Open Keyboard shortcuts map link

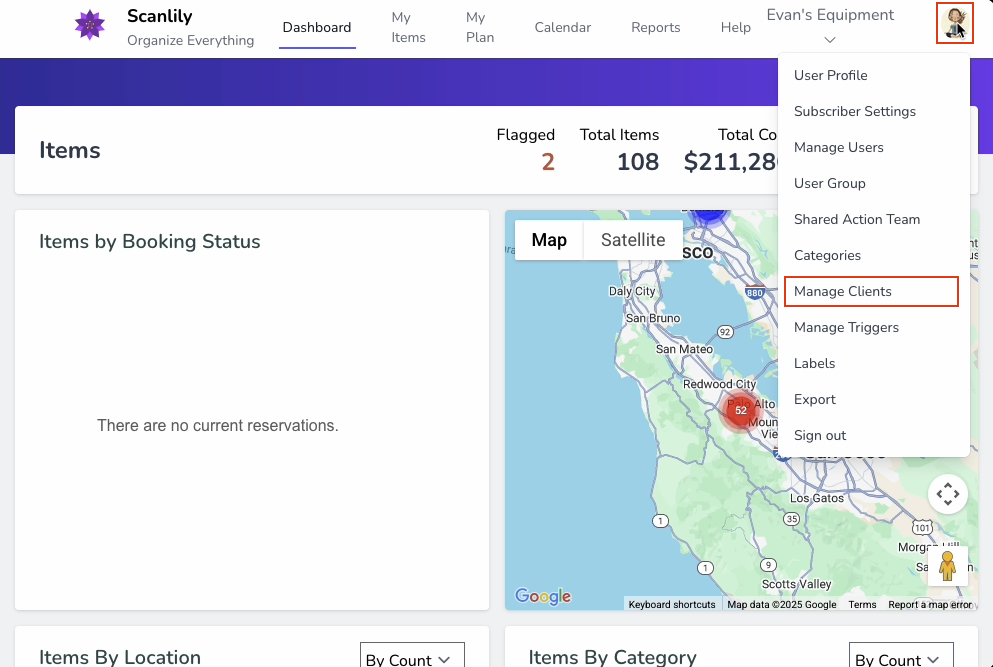click(672, 604)
